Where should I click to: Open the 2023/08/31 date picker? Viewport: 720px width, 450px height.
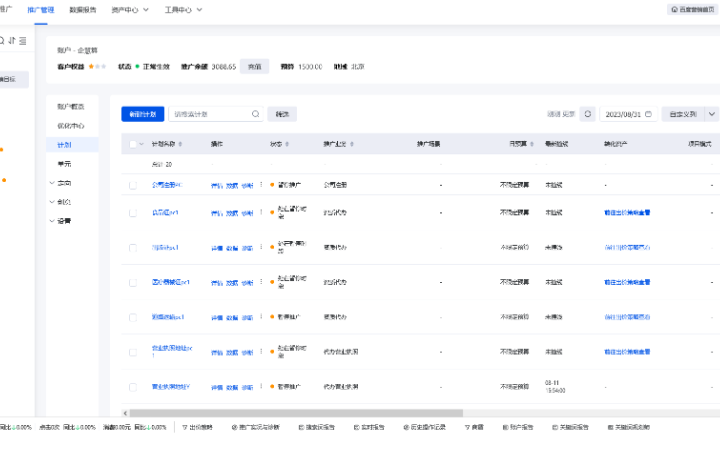click(x=628, y=114)
